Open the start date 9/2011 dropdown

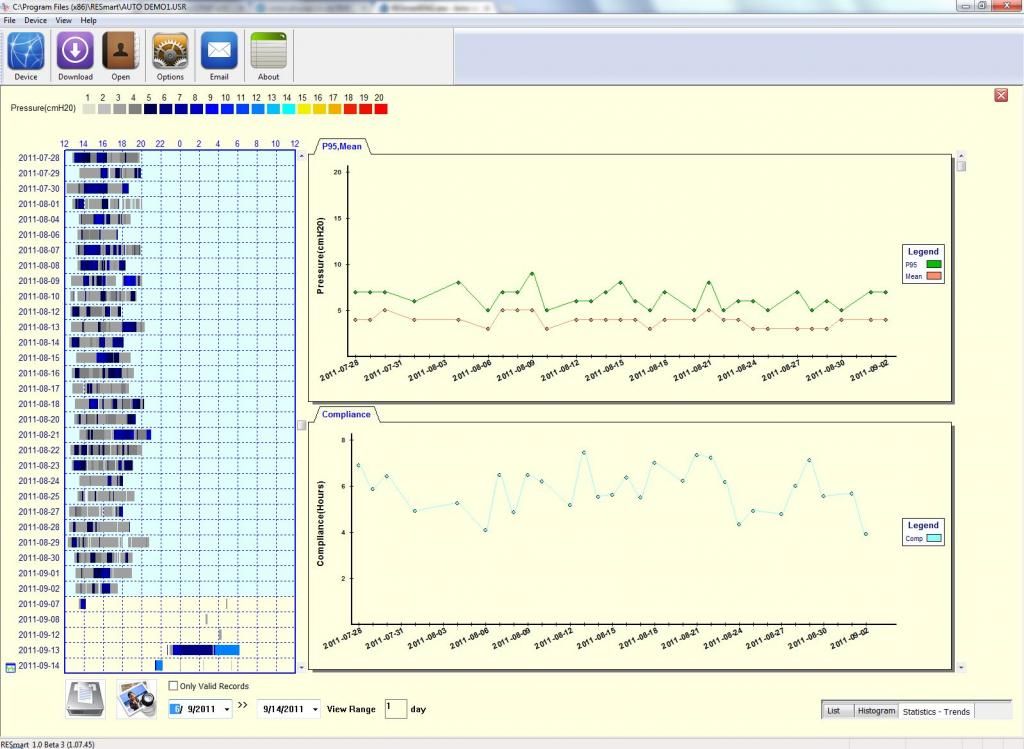227,709
